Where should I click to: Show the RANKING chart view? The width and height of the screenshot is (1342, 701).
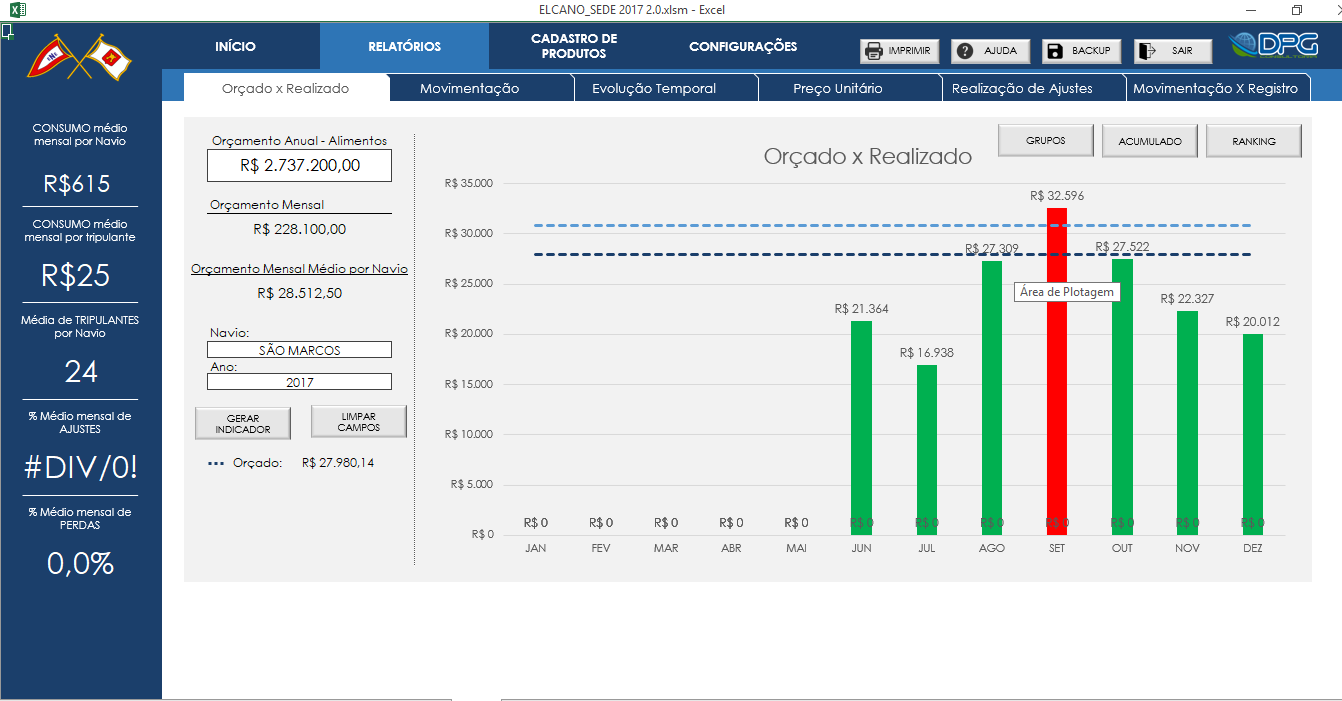click(1253, 142)
